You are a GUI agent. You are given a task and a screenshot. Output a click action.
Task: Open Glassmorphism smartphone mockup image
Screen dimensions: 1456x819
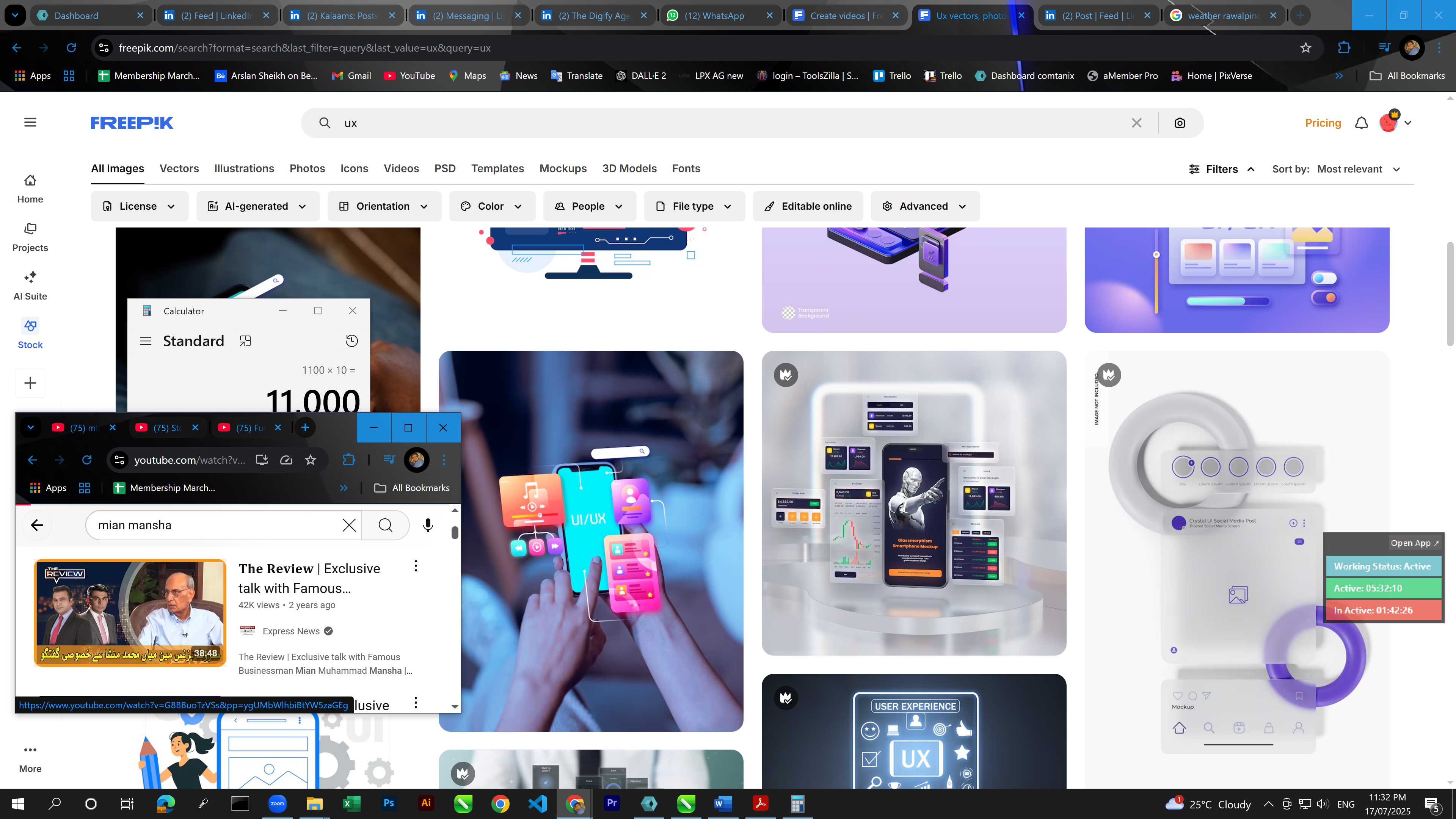click(x=914, y=503)
